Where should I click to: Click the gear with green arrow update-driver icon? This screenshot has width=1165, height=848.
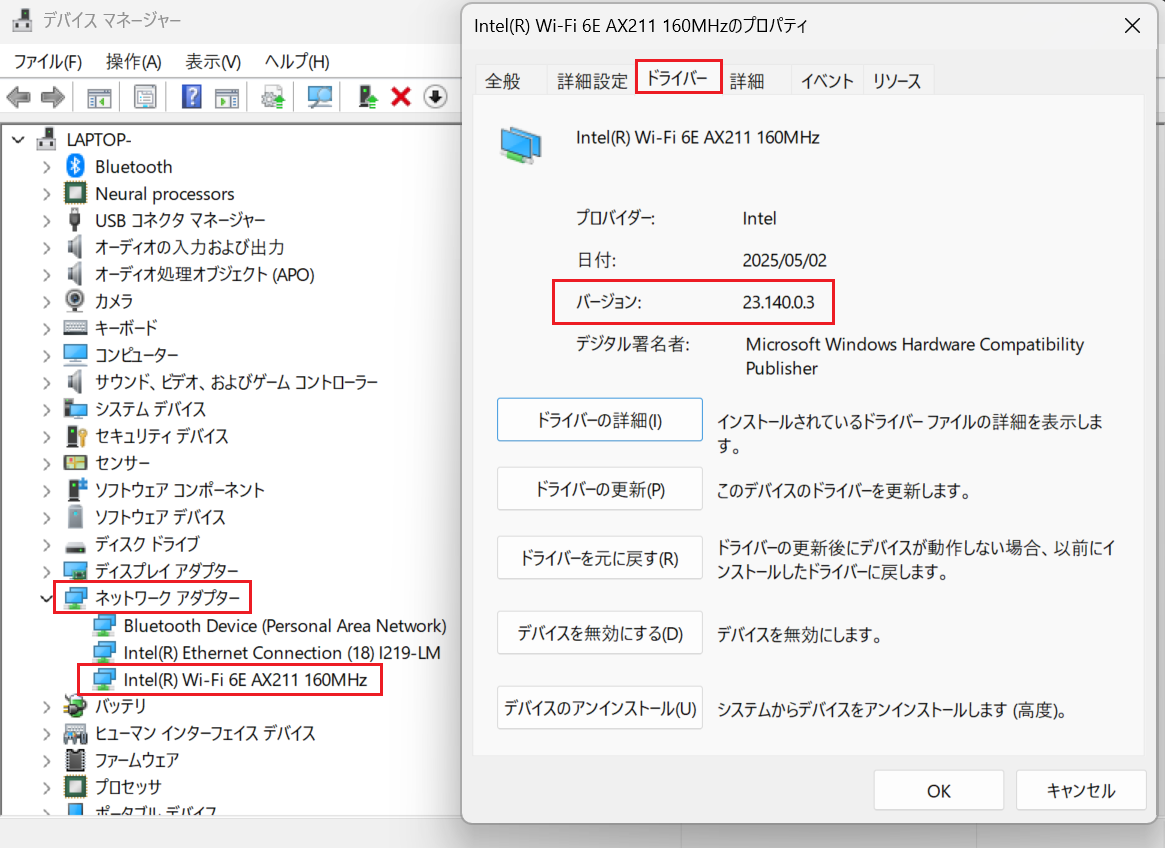tap(273, 97)
